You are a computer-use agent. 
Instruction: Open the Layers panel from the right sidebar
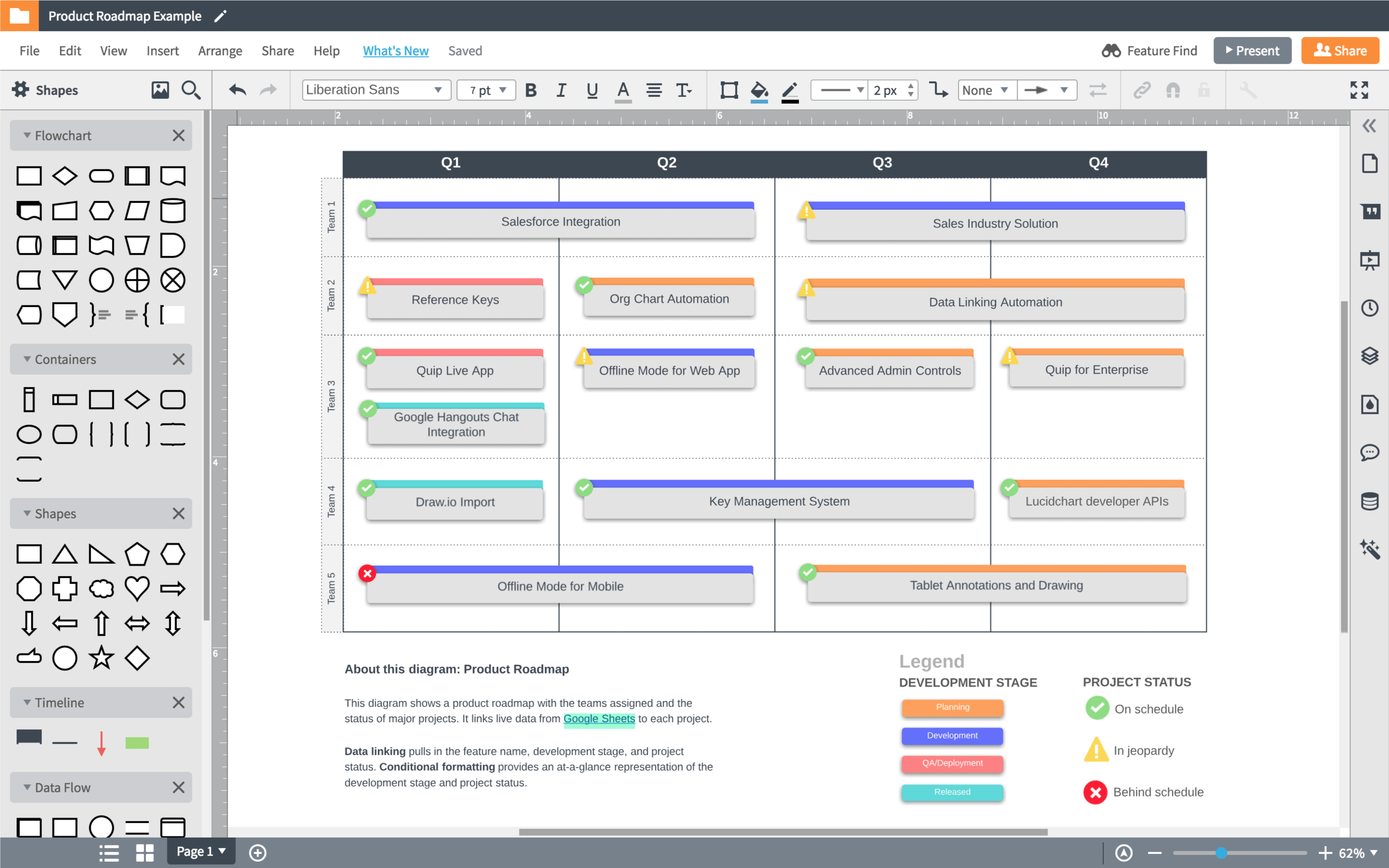(1370, 356)
